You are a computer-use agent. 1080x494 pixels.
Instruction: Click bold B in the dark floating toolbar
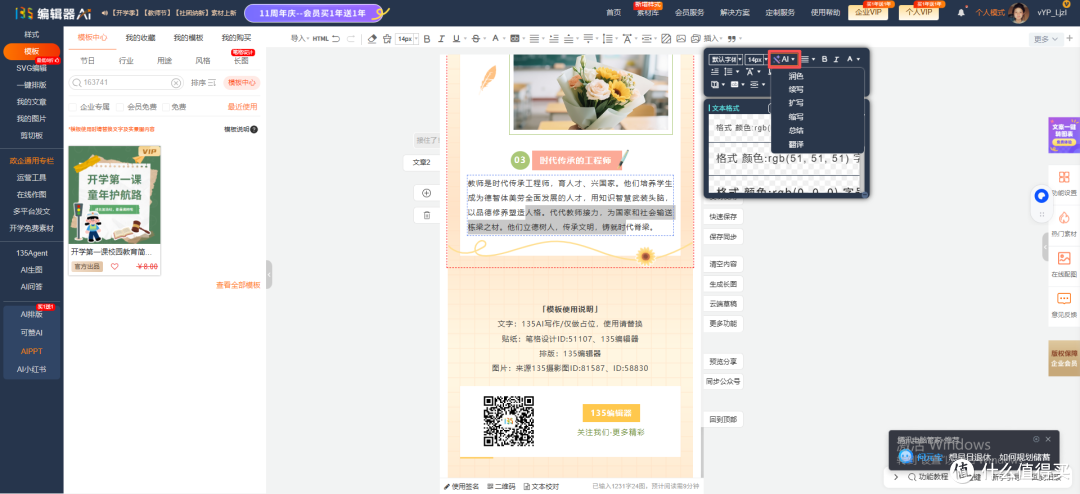pyautogui.click(x=824, y=59)
